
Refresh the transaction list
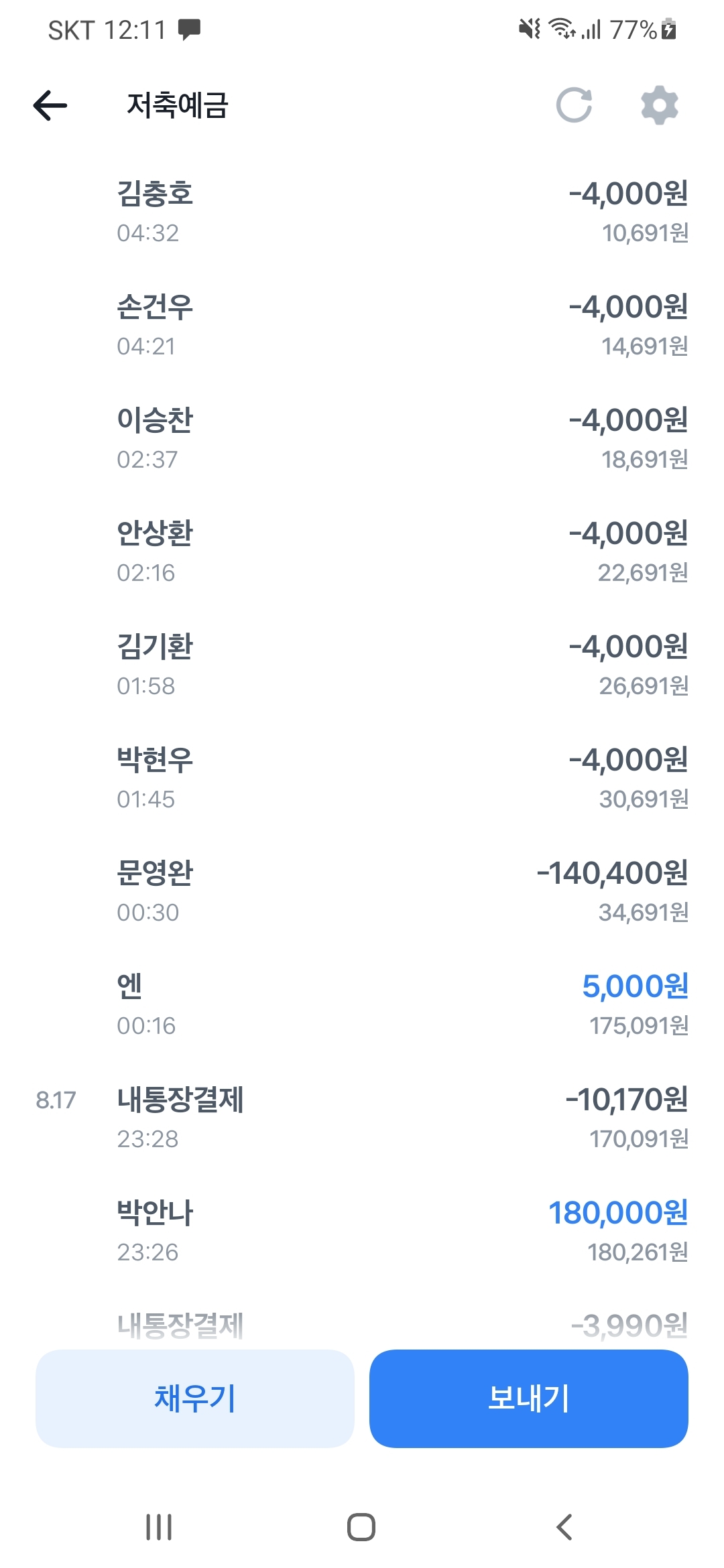click(574, 105)
